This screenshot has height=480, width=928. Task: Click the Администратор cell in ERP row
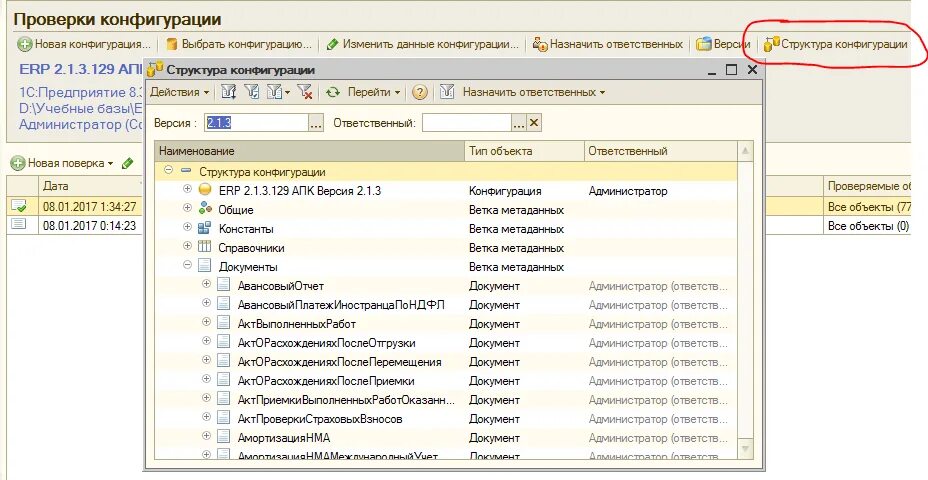pyautogui.click(x=660, y=191)
